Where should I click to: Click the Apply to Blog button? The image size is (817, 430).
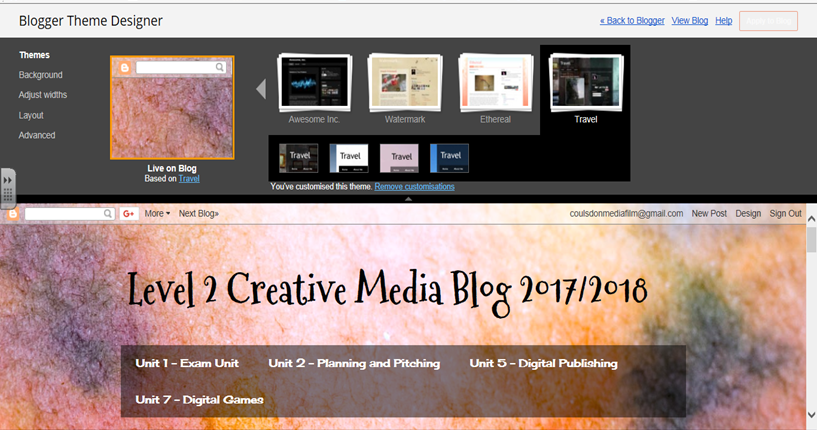[769, 21]
